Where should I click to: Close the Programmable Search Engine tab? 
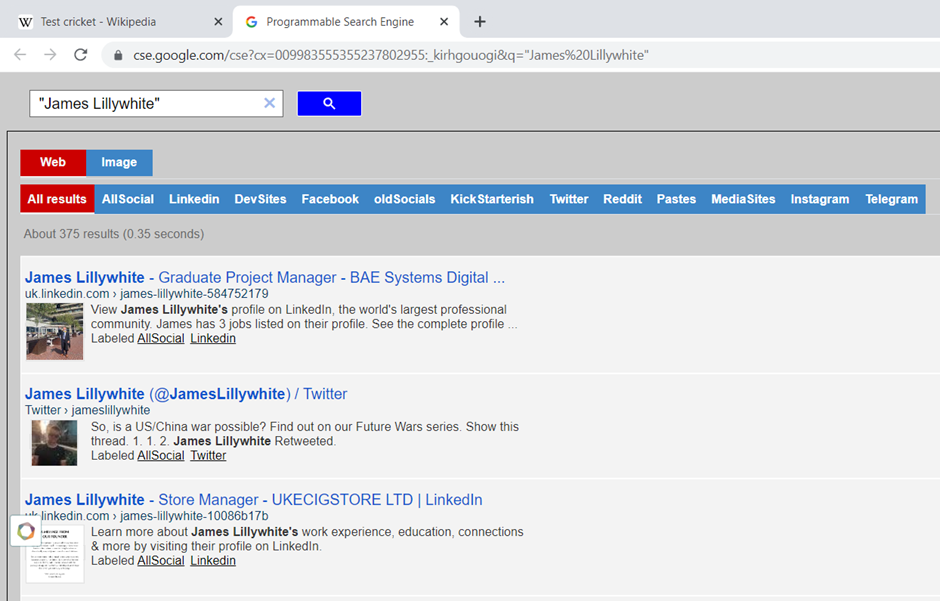[x=444, y=22]
